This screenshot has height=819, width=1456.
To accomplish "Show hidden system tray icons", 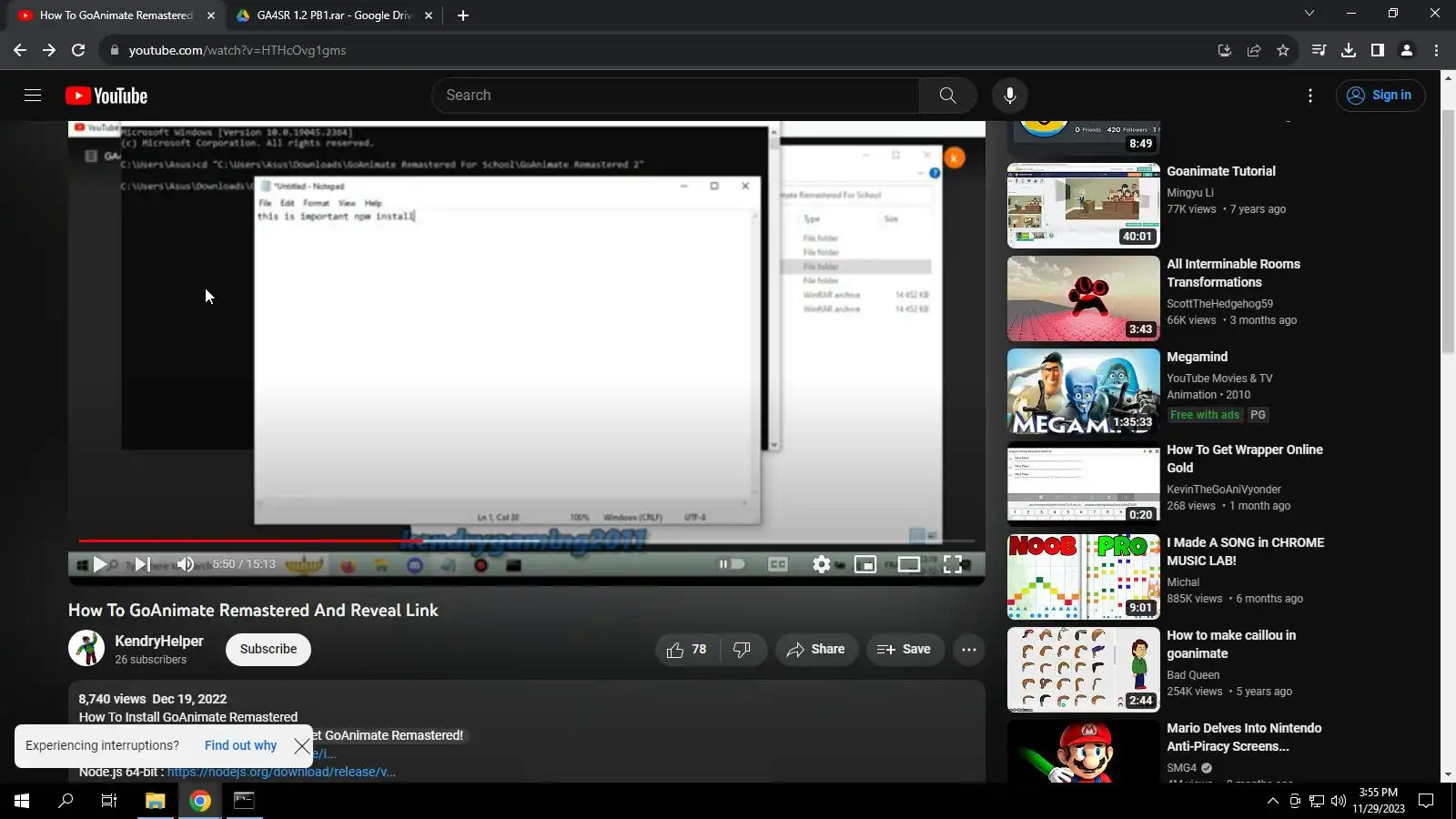I will [x=1272, y=801].
